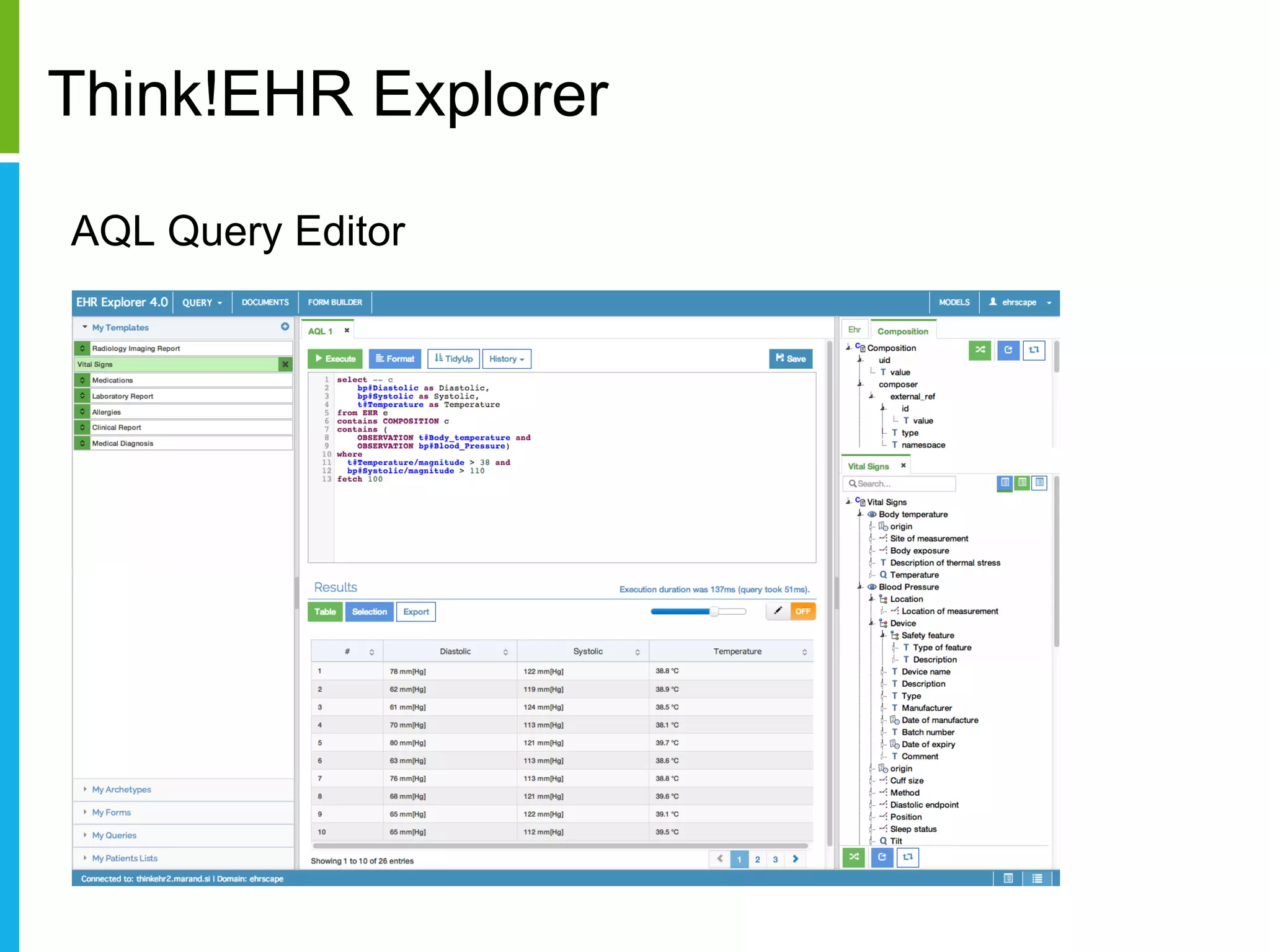
Task: Select green list view icon beside search
Action: coord(1022,483)
